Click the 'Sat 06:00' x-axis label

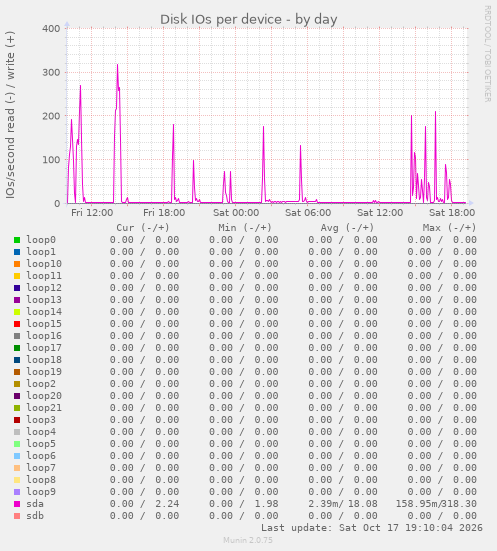pos(308,213)
